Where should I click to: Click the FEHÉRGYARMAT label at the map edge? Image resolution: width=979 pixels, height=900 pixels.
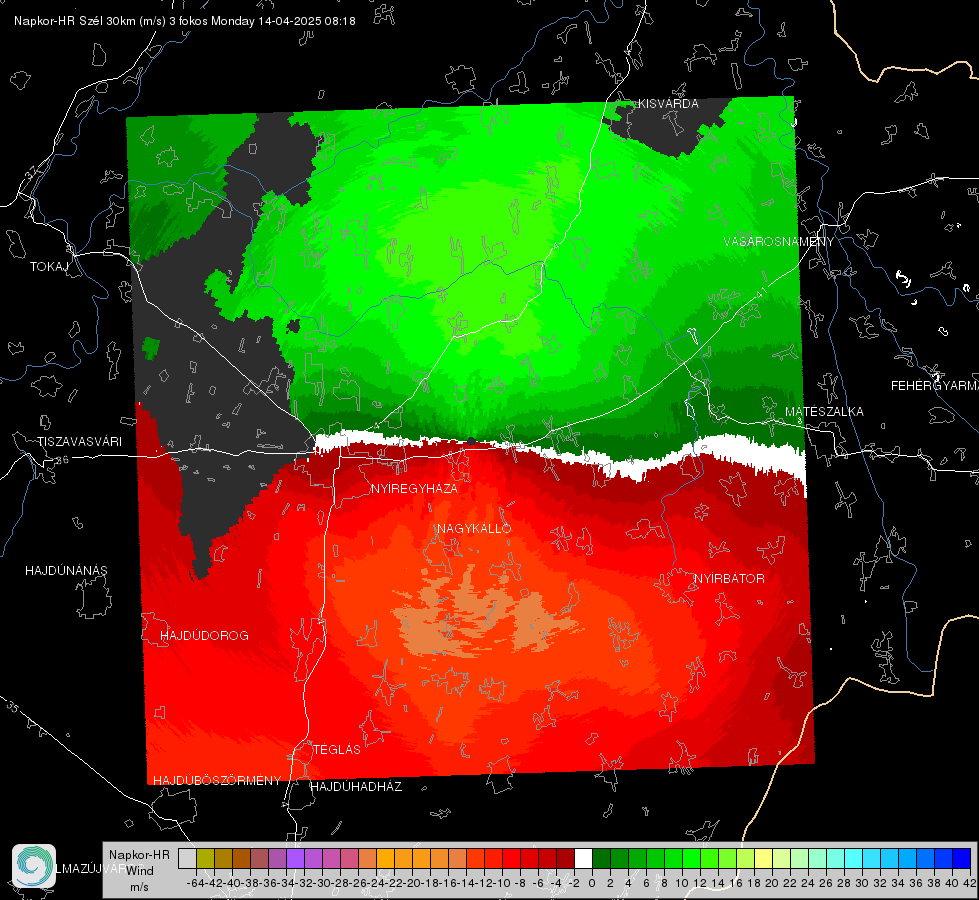[x=935, y=386]
